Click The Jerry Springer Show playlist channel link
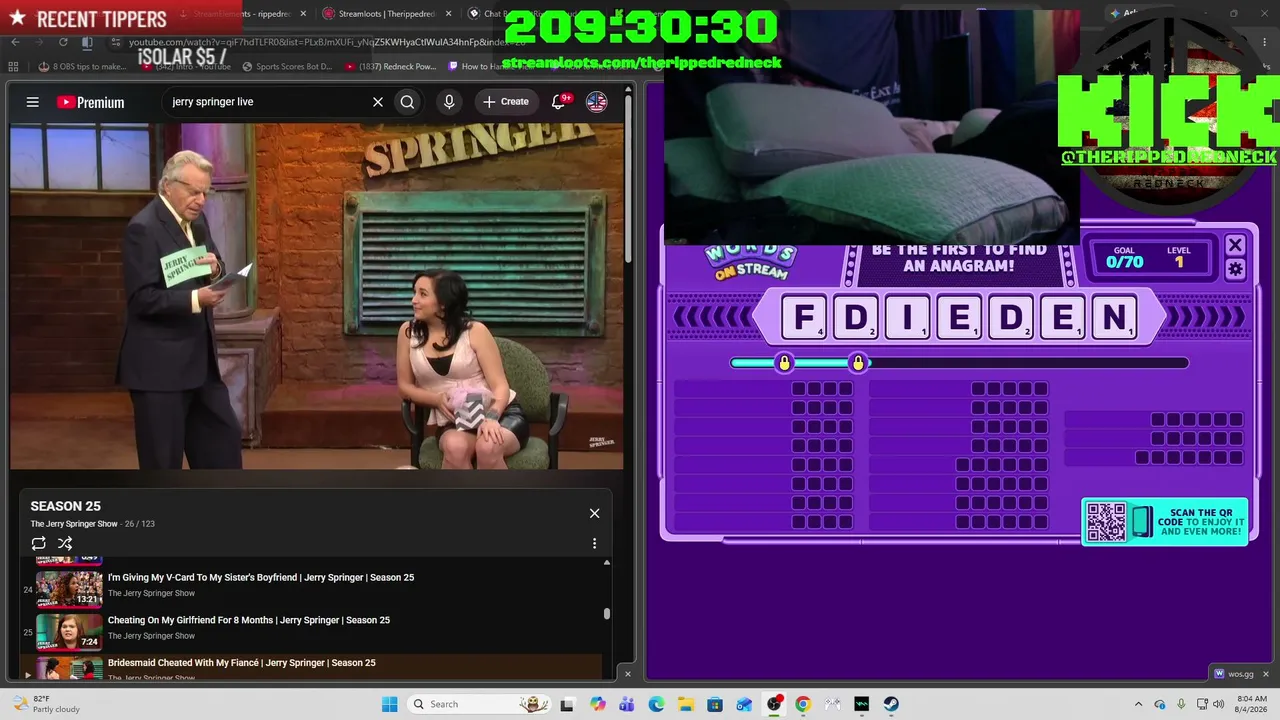 74,524
